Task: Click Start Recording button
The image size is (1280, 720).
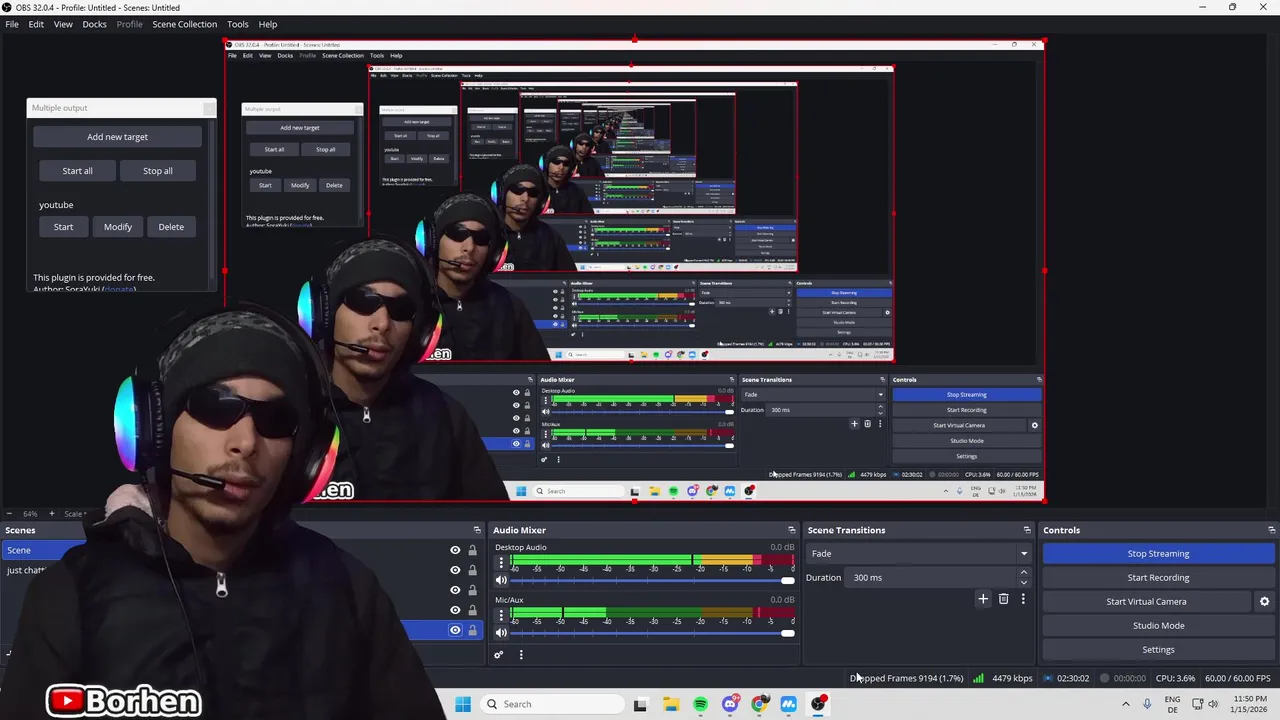Action: pyautogui.click(x=1158, y=577)
